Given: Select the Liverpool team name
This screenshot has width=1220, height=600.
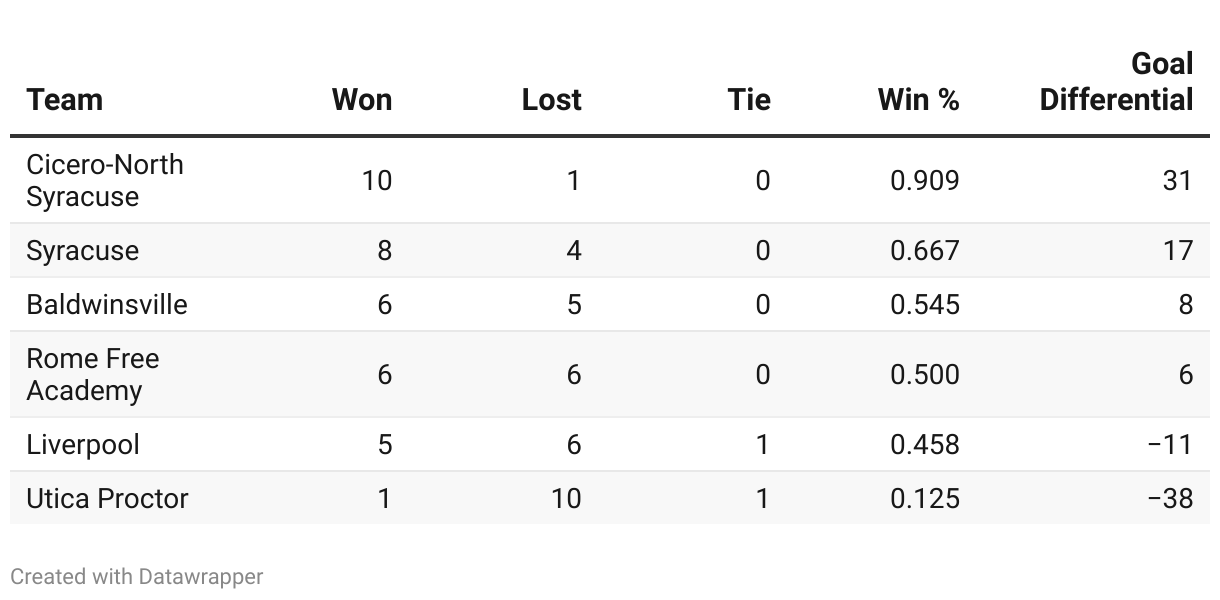Looking at the screenshot, I should click(x=83, y=444).
